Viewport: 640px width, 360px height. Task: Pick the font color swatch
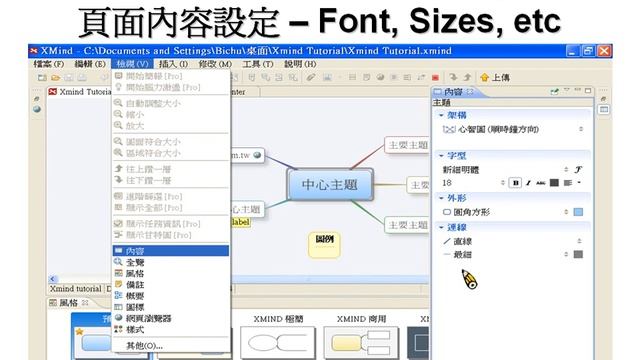[554, 183]
